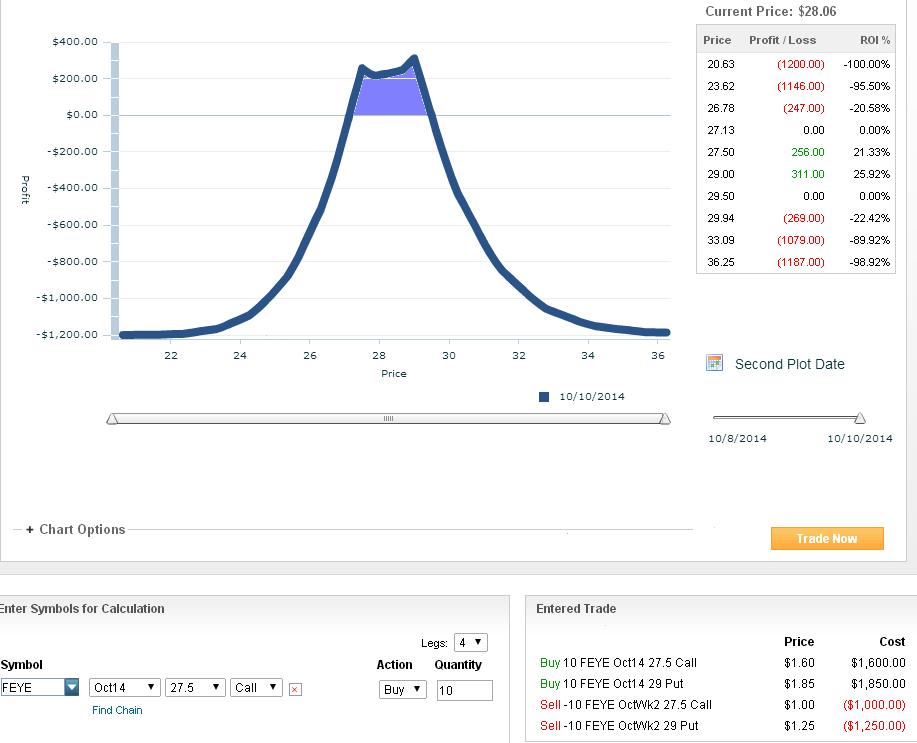Click the right handle of price range slider
917x743 pixels.
[665, 419]
